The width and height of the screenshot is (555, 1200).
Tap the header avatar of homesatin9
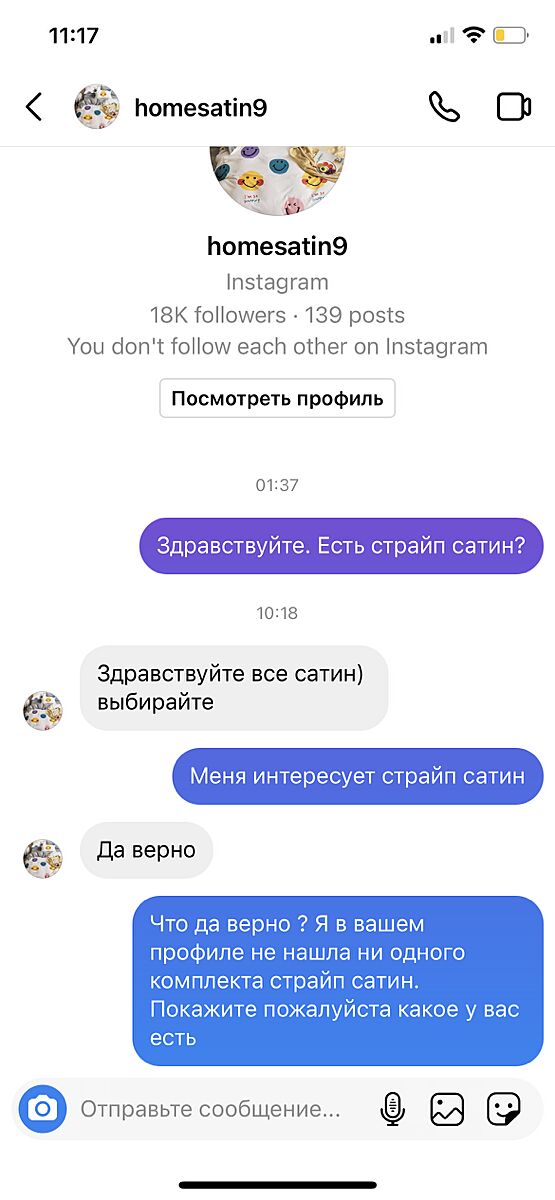click(x=97, y=107)
